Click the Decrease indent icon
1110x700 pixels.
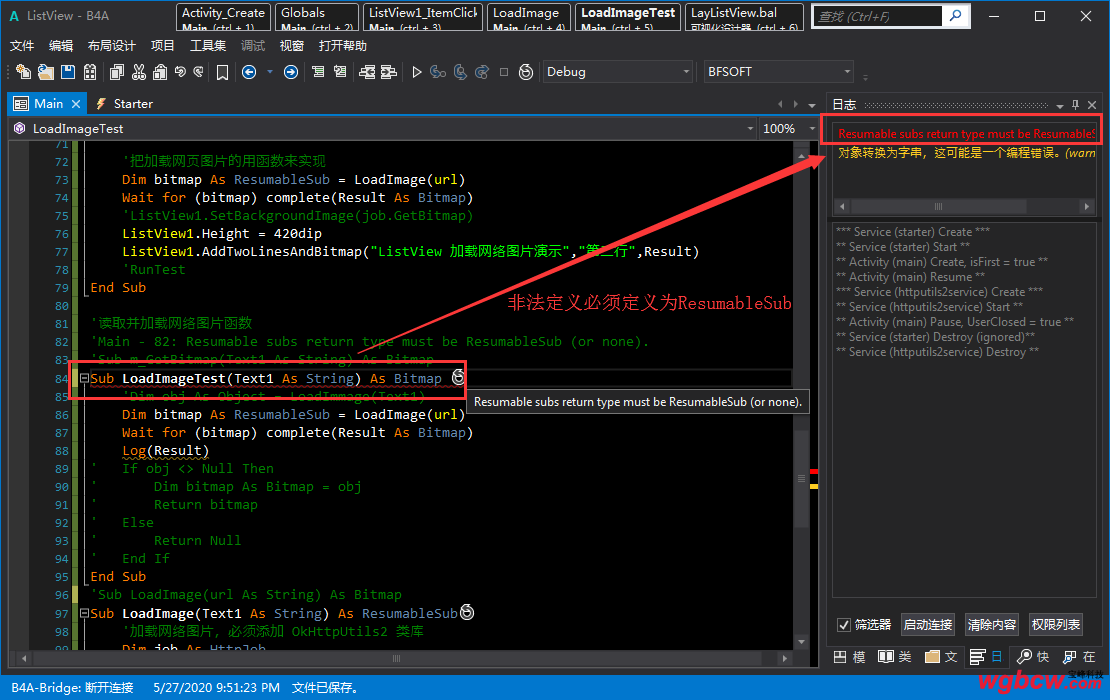coord(367,71)
